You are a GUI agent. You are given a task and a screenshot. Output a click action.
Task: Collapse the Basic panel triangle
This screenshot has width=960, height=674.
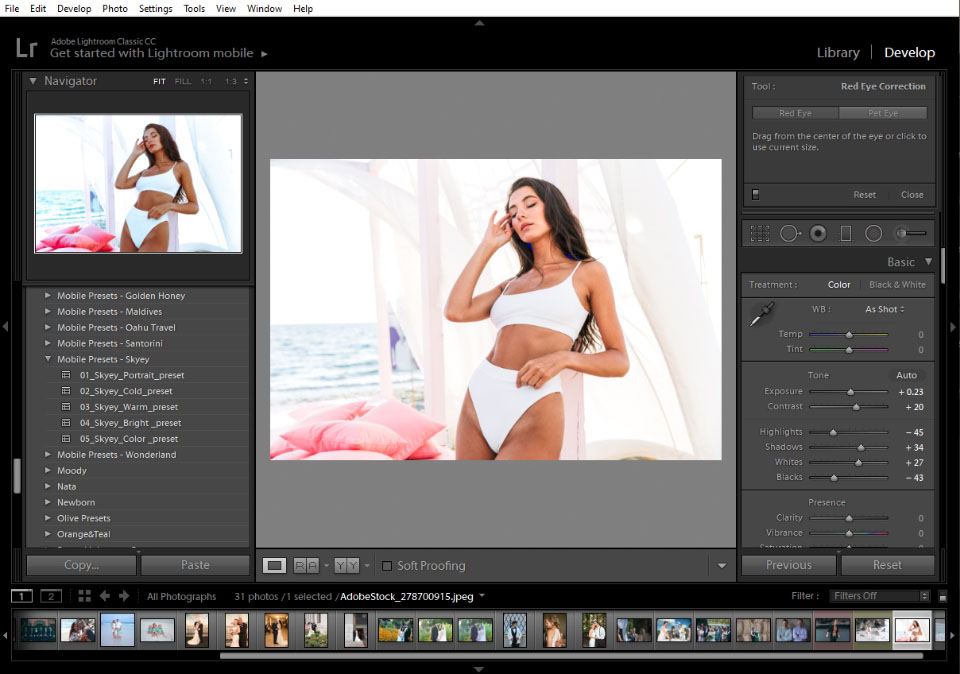[929, 261]
